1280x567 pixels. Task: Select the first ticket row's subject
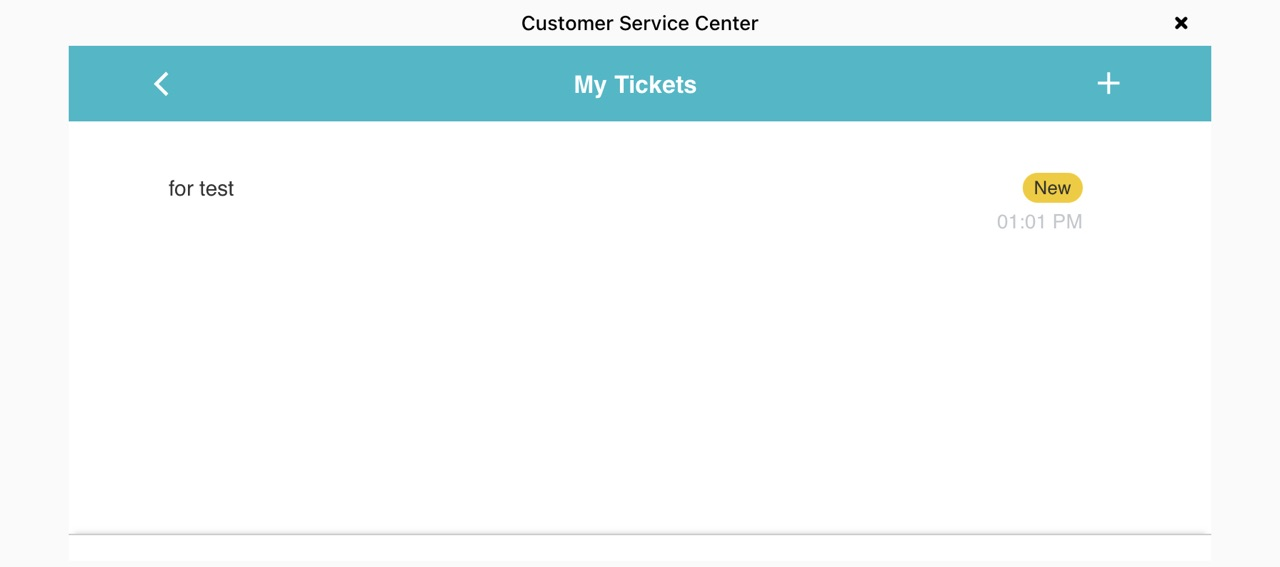tap(201, 189)
